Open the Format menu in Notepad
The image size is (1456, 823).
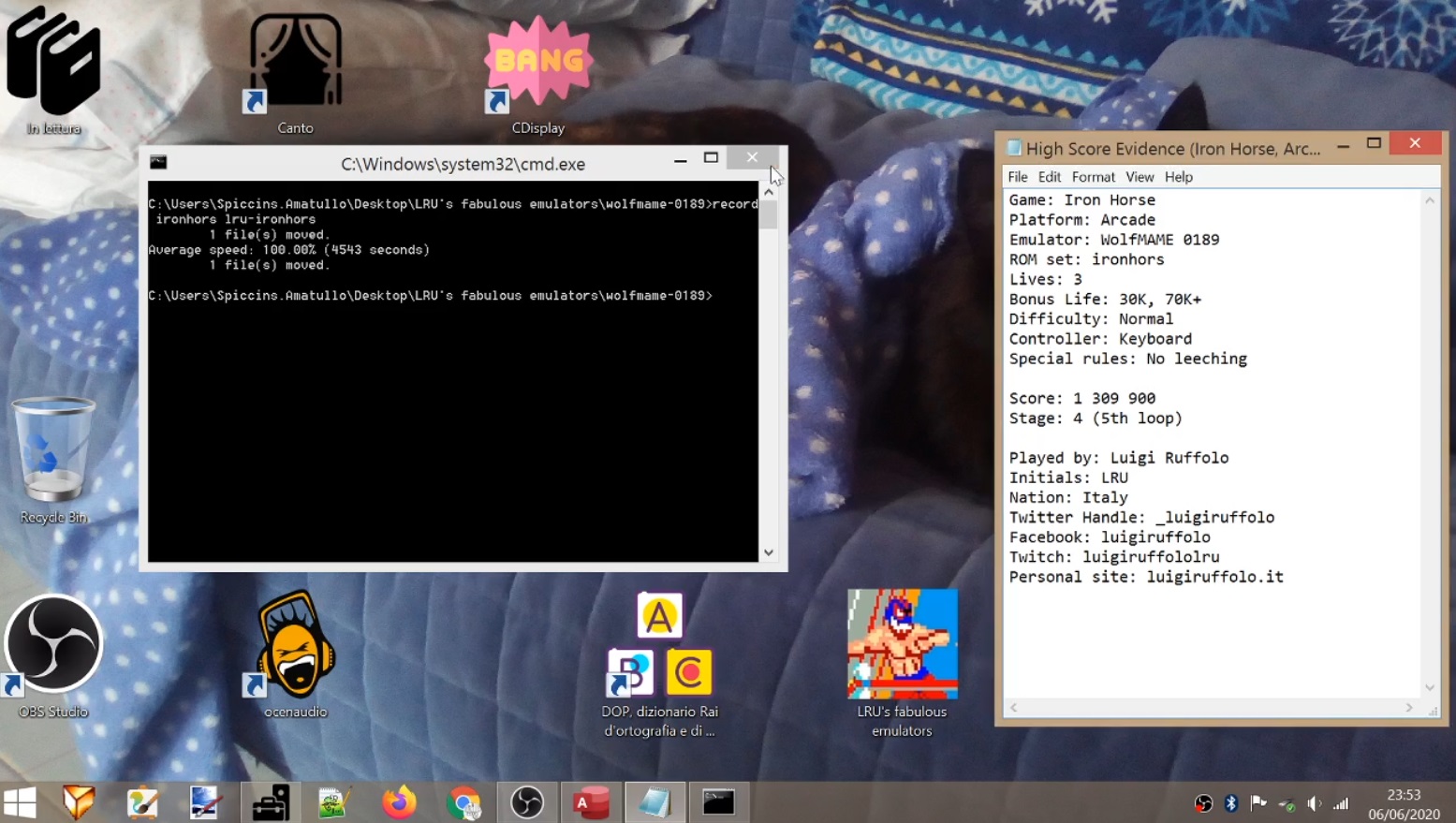pos(1093,177)
